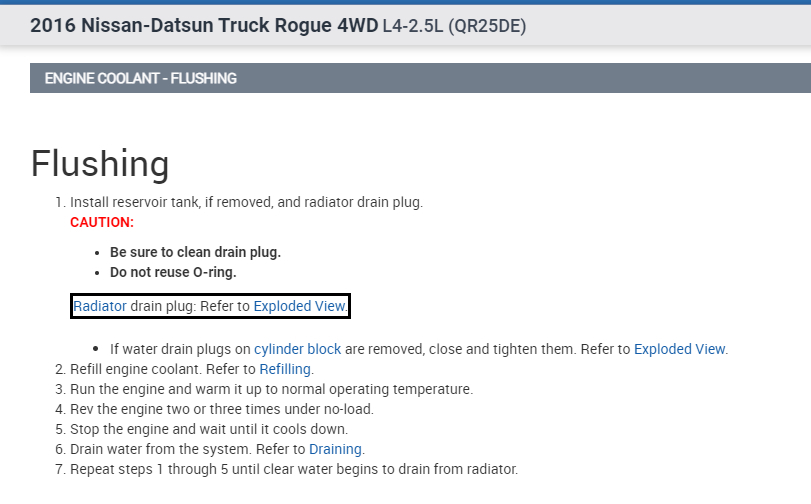811x504 pixels.
Task: Click the large Flushing heading
Action: click(100, 163)
